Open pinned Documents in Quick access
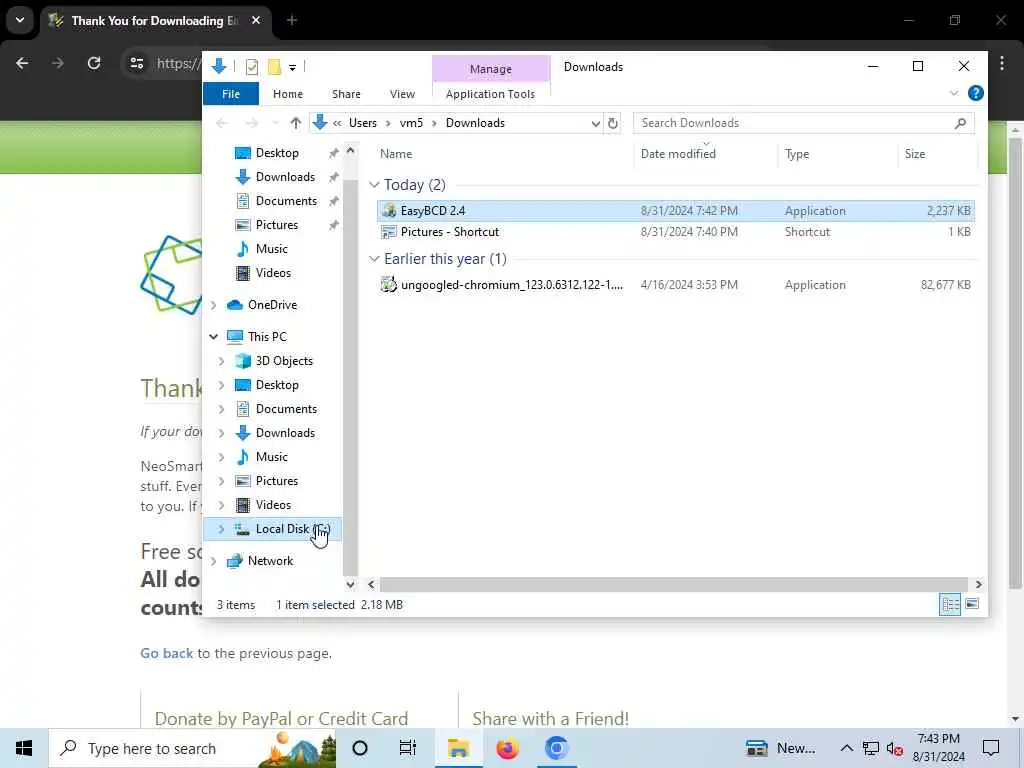Image resolution: width=1024 pixels, height=768 pixels. point(286,201)
